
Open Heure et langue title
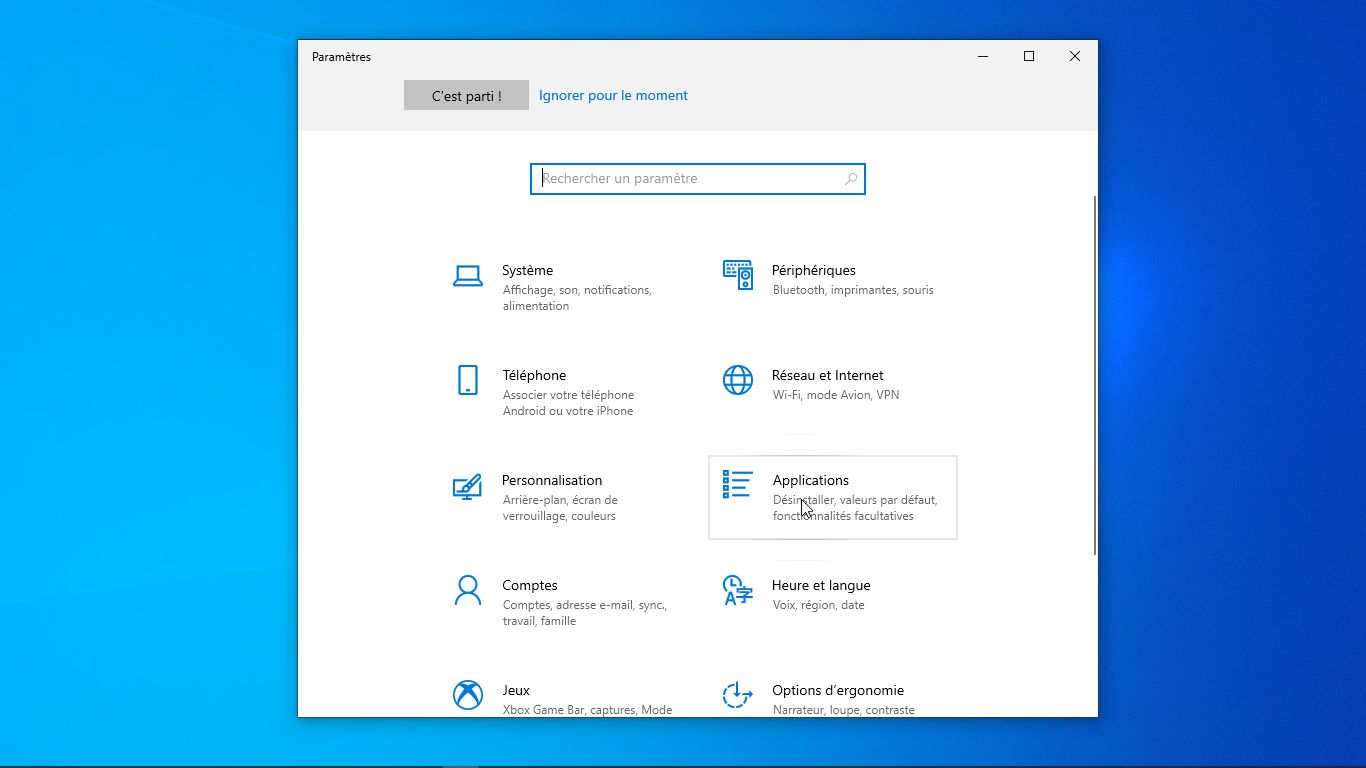coord(821,585)
